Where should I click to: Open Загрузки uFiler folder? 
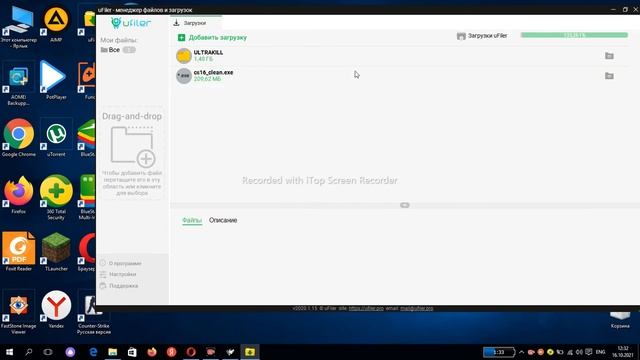(x=482, y=36)
